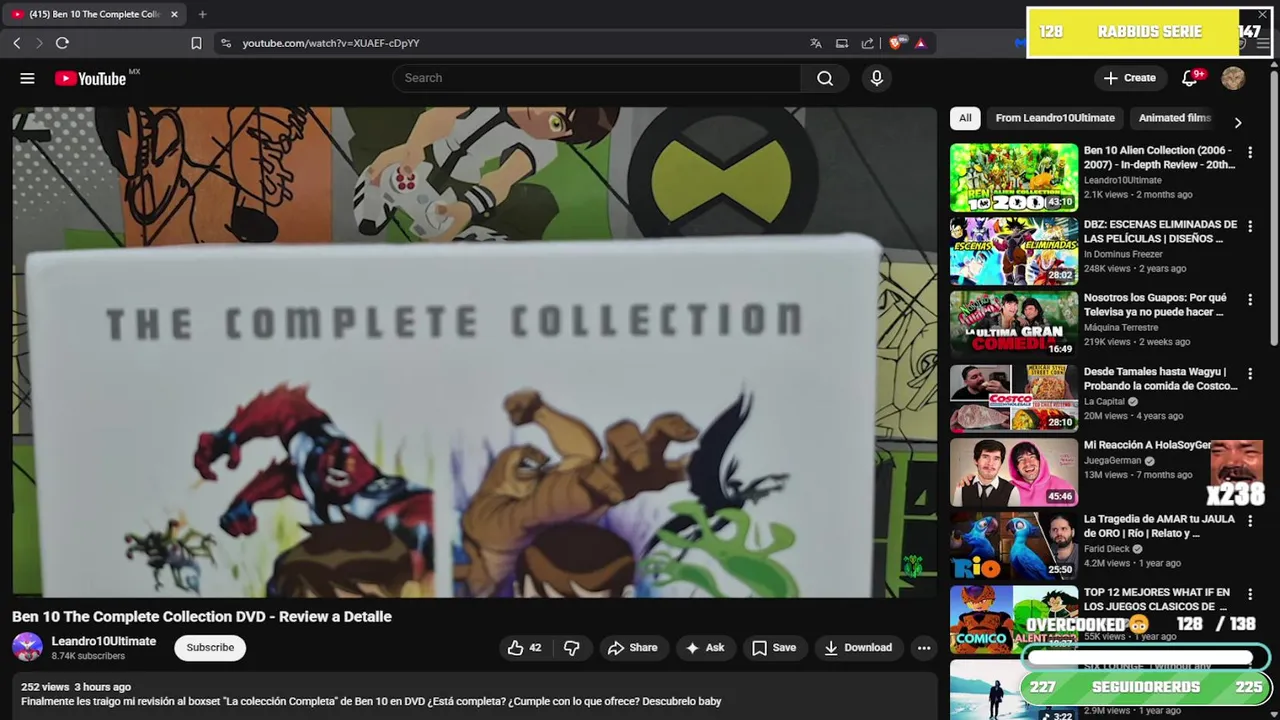
Task: Open the Brave Shields lion icon
Action: [897, 43]
